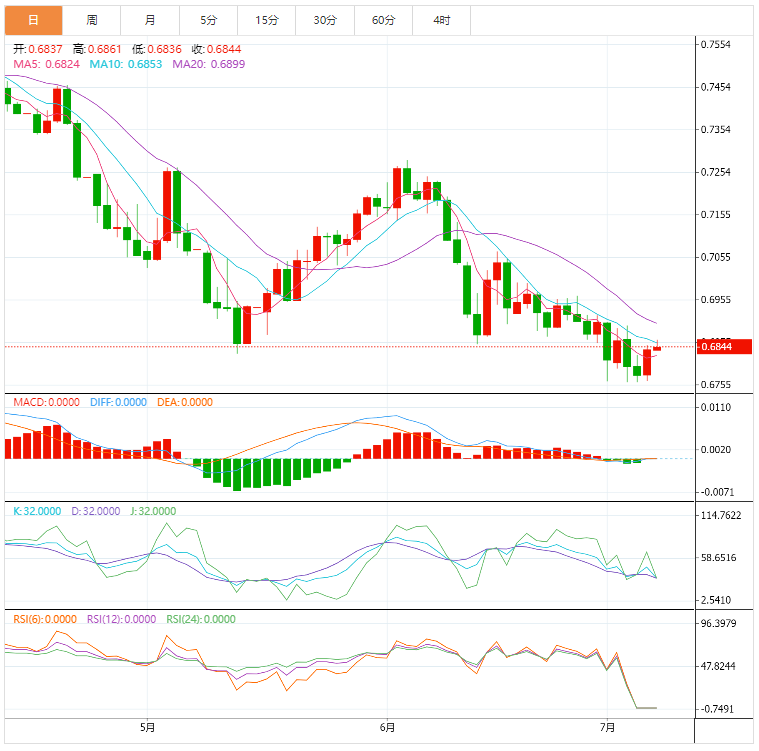Select the RSI(24) legend label

201,619
